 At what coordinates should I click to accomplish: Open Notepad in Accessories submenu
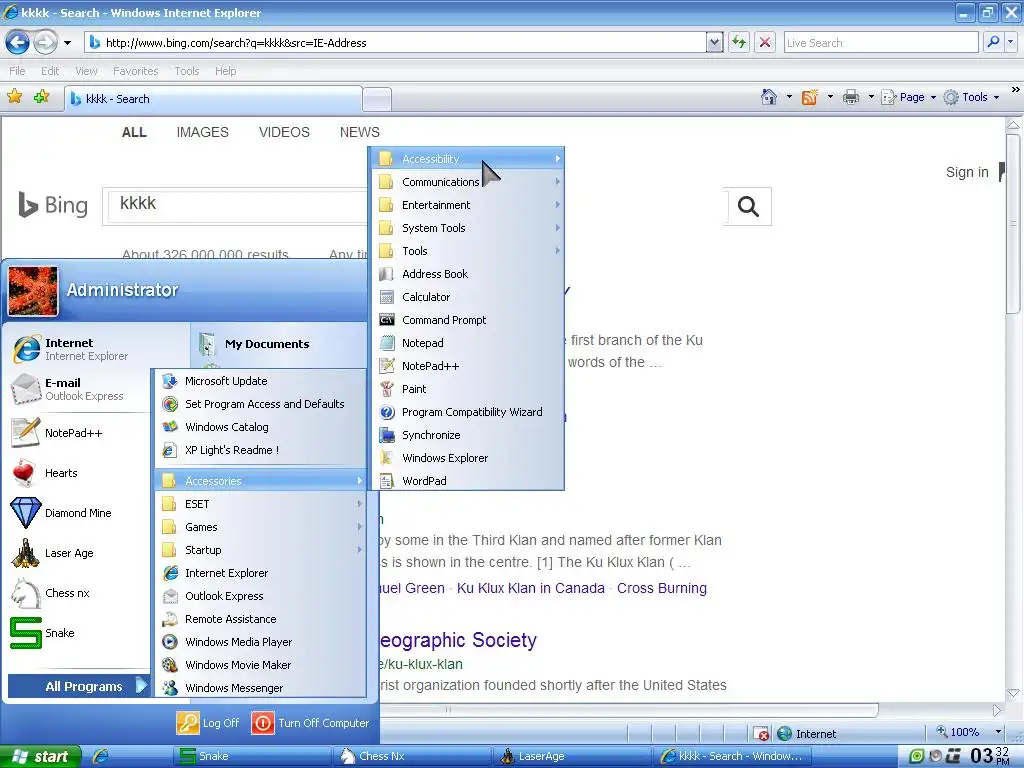(x=467, y=343)
